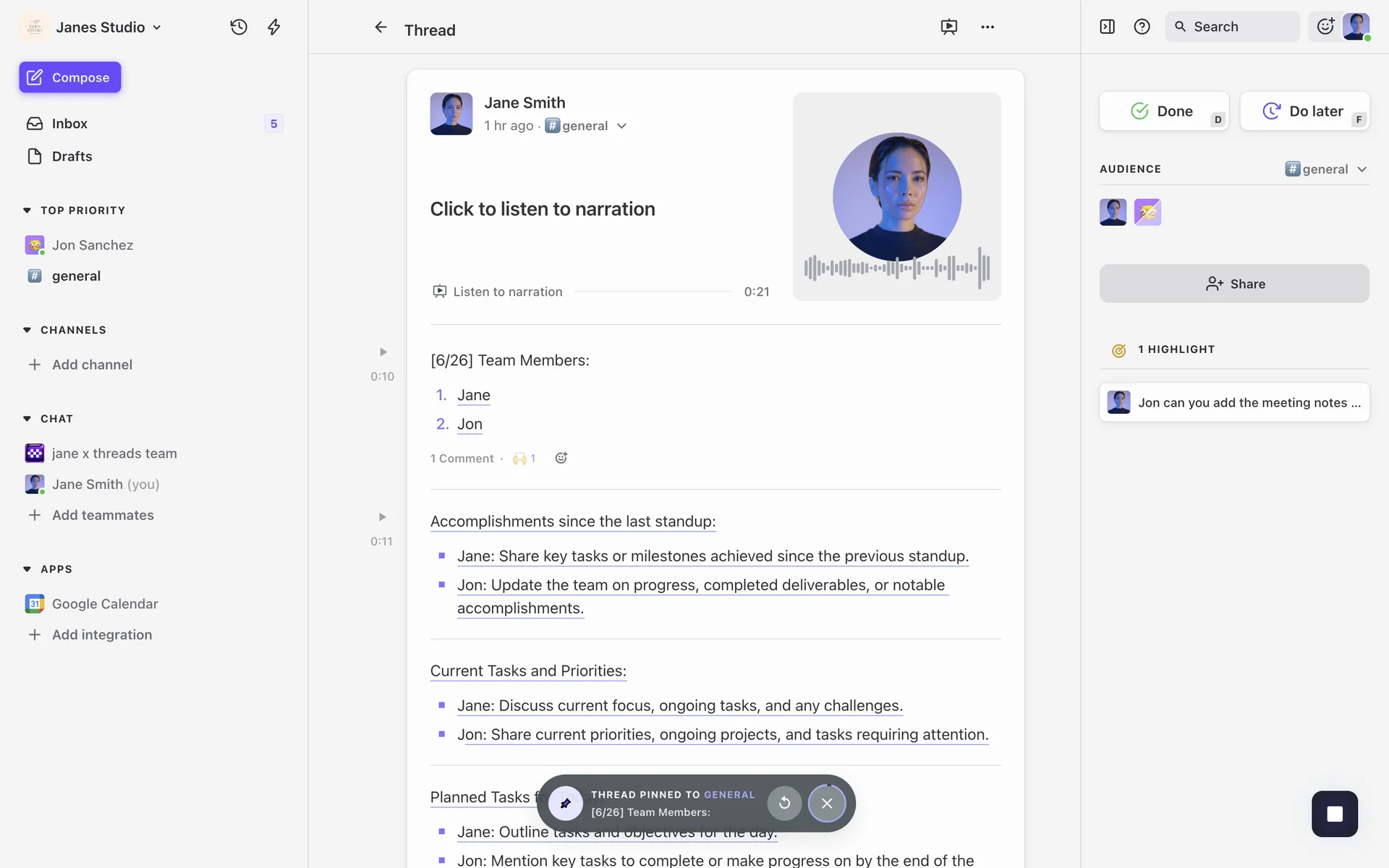The image size is (1389, 868).
Task: Open the Inbox
Action: coord(69,124)
